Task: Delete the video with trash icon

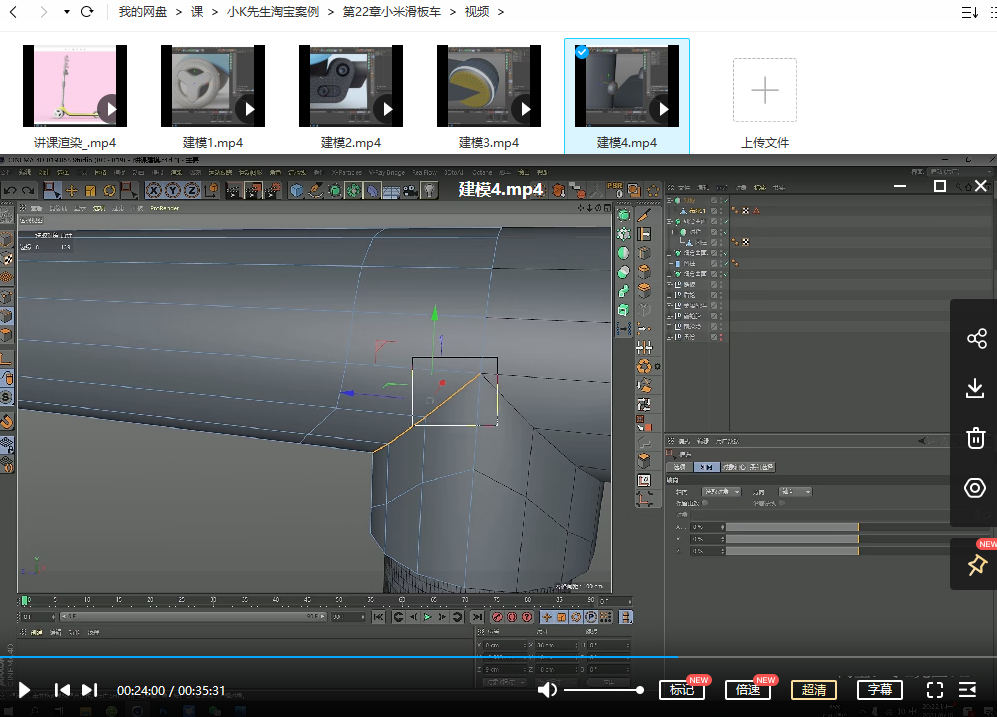Action: [976, 438]
